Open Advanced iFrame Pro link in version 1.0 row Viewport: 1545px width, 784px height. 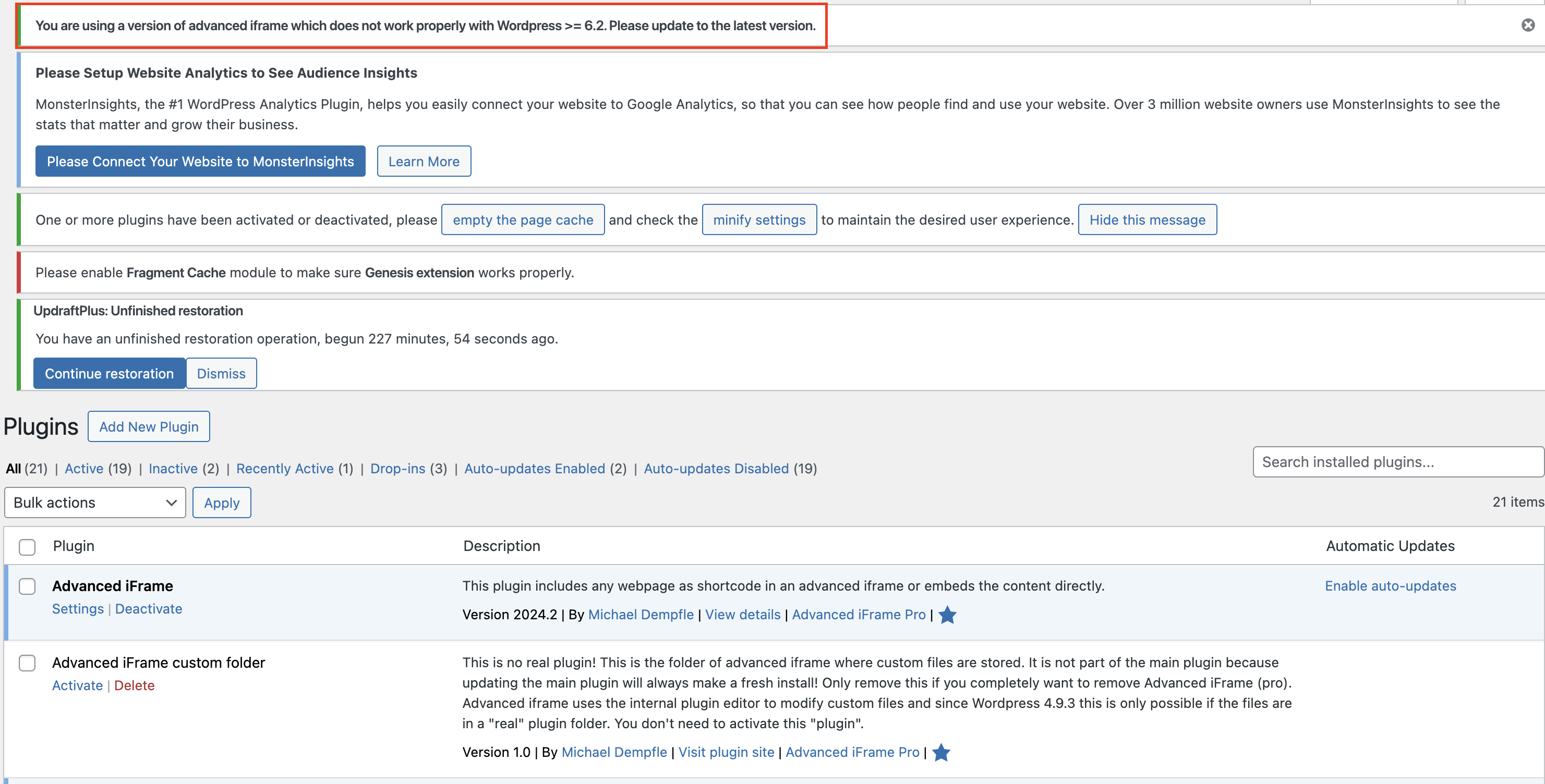click(852, 753)
